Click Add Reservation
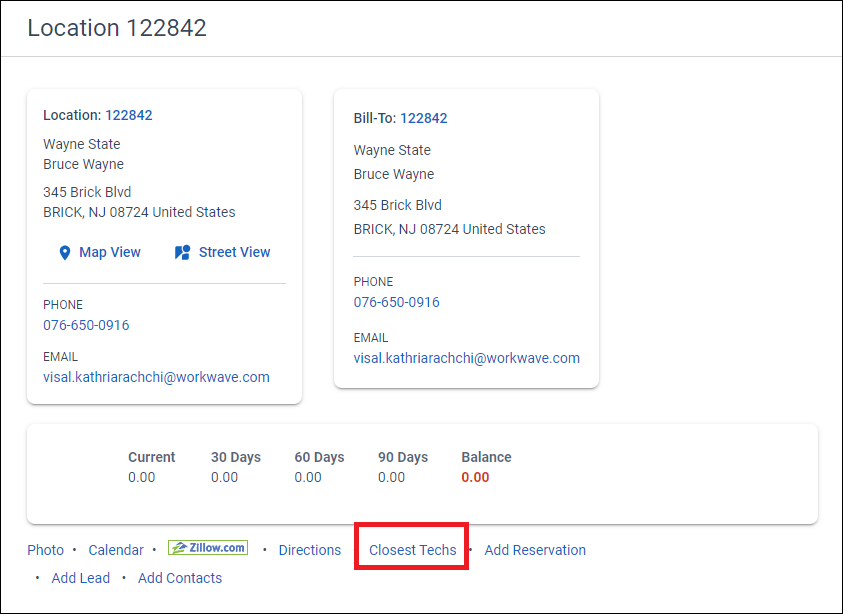The width and height of the screenshot is (843, 614). 534,549
